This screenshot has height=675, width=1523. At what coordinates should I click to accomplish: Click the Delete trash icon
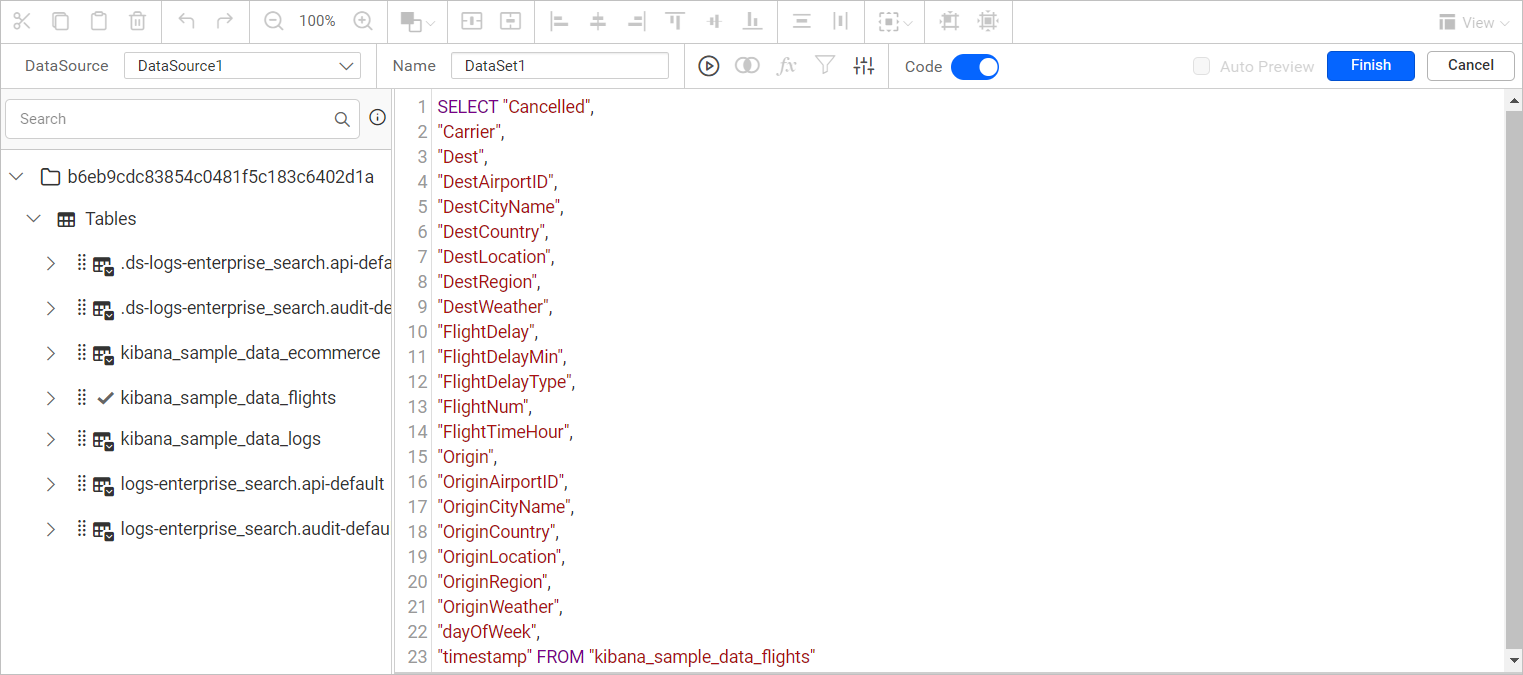click(x=138, y=21)
